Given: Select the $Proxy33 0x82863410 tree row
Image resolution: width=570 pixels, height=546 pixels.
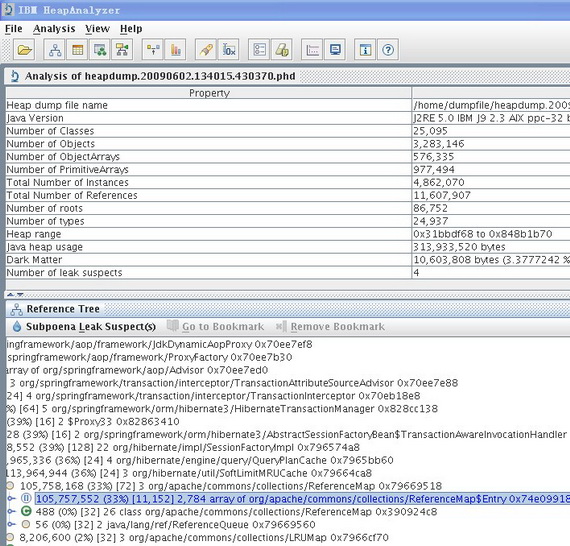Looking at the screenshot, I should click(93, 422).
